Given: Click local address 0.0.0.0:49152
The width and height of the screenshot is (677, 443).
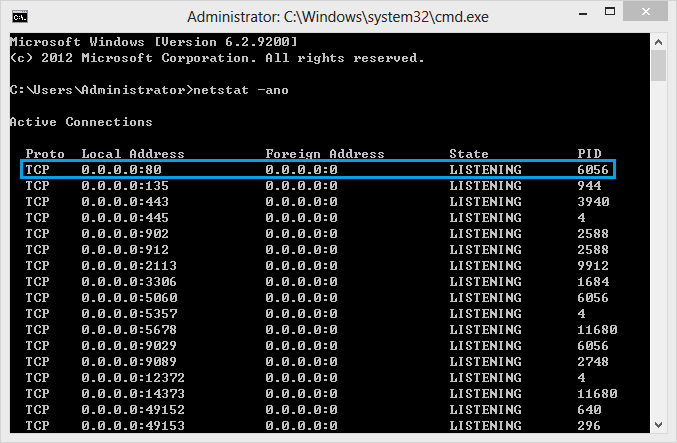Looking at the screenshot, I should pos(133,409).
